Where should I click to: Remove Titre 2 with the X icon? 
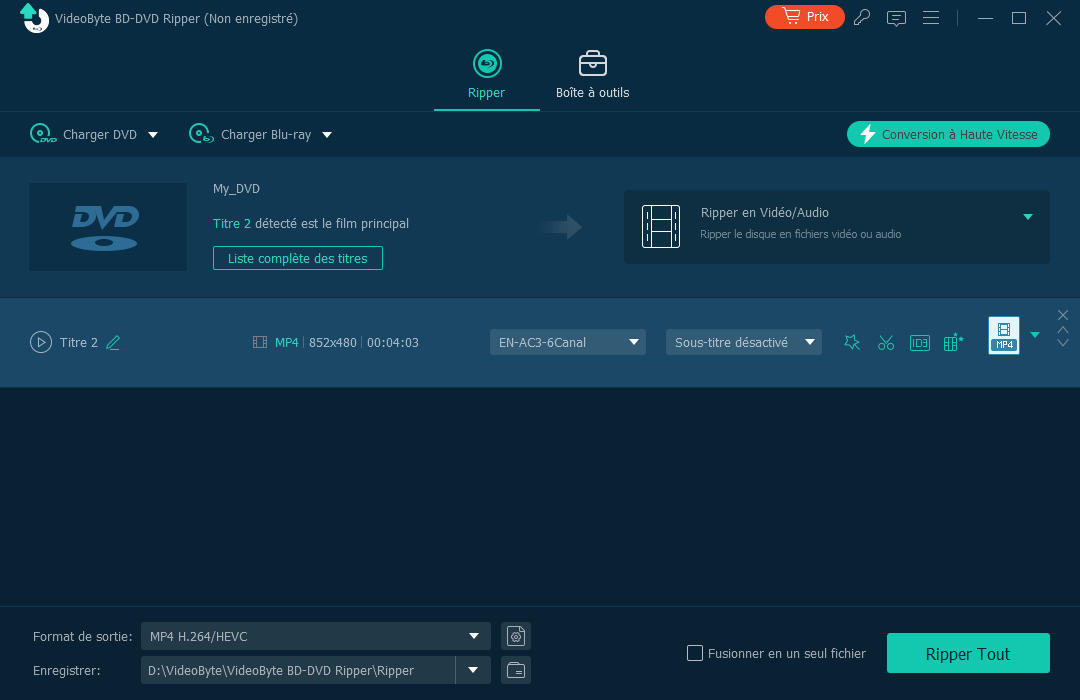(x=1063, y=315)
